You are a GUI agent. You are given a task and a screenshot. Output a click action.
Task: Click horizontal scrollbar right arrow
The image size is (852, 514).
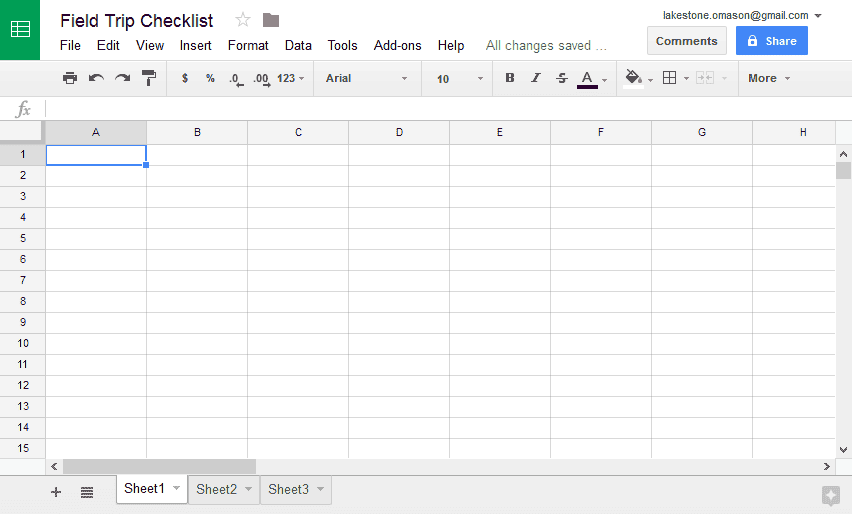click(826, 466)
